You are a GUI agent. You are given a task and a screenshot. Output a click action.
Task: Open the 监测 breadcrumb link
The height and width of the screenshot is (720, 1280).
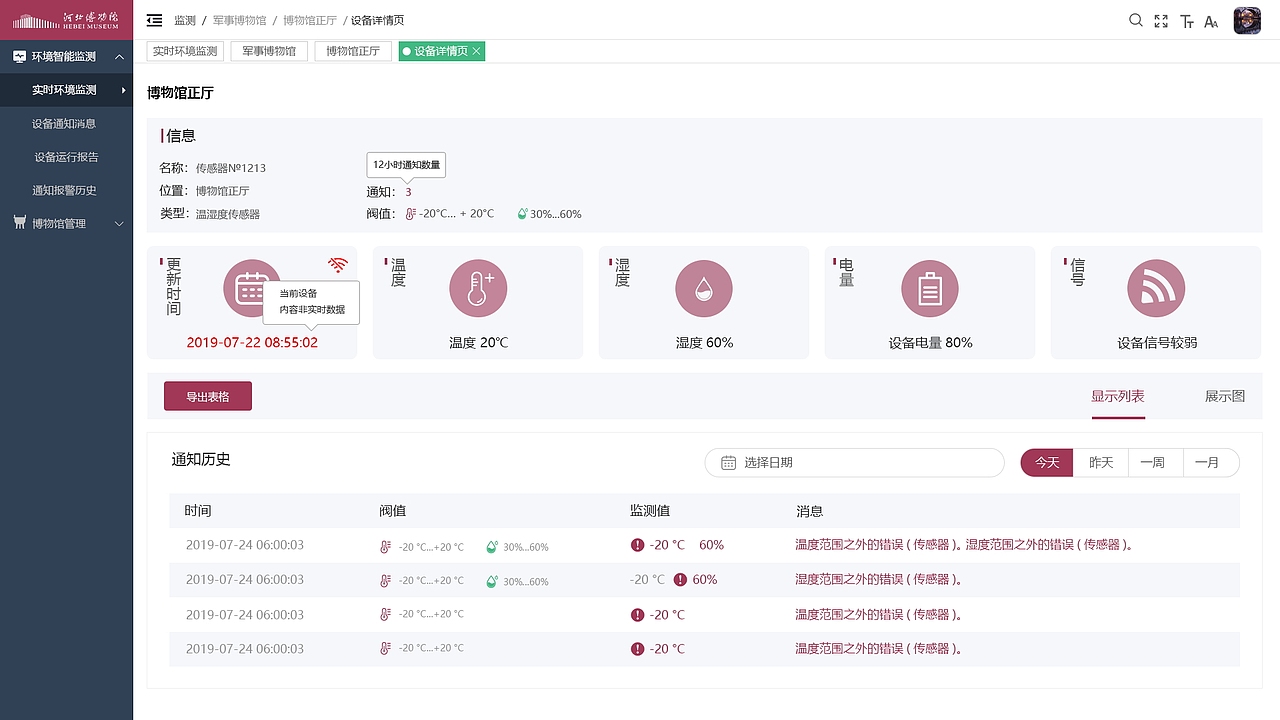tap(185, 20)
